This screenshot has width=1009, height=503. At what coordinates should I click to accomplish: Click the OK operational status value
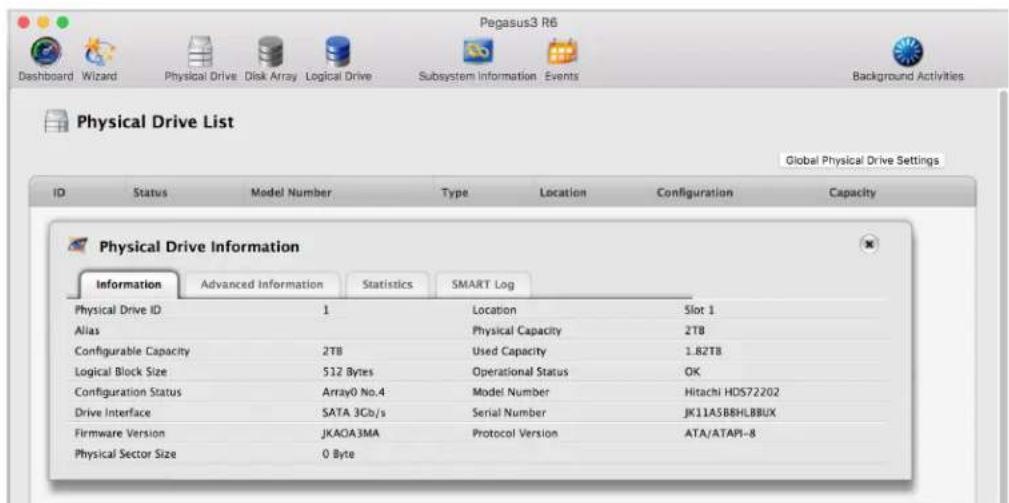(x=692, y=372)
